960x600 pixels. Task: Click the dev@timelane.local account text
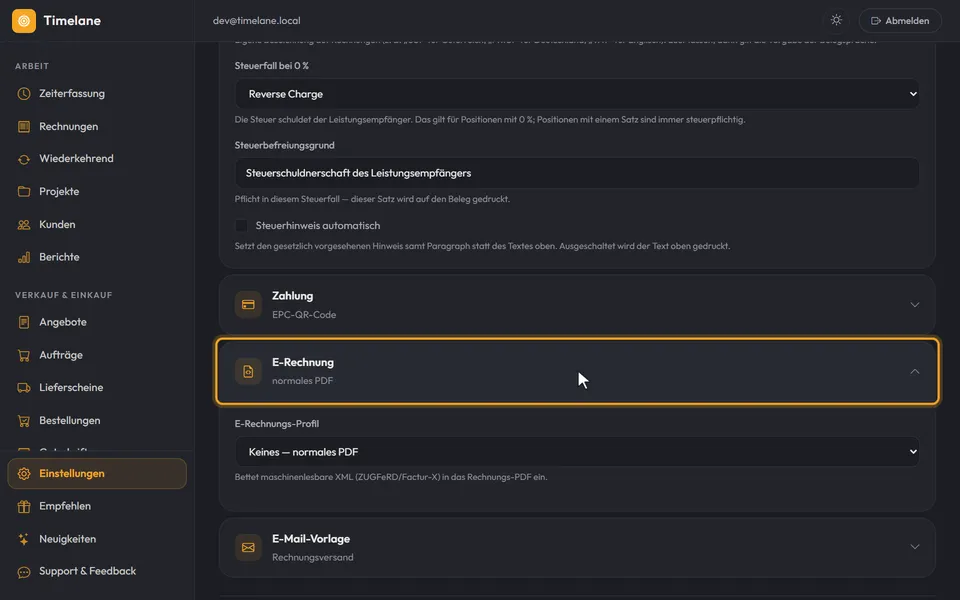257,21
